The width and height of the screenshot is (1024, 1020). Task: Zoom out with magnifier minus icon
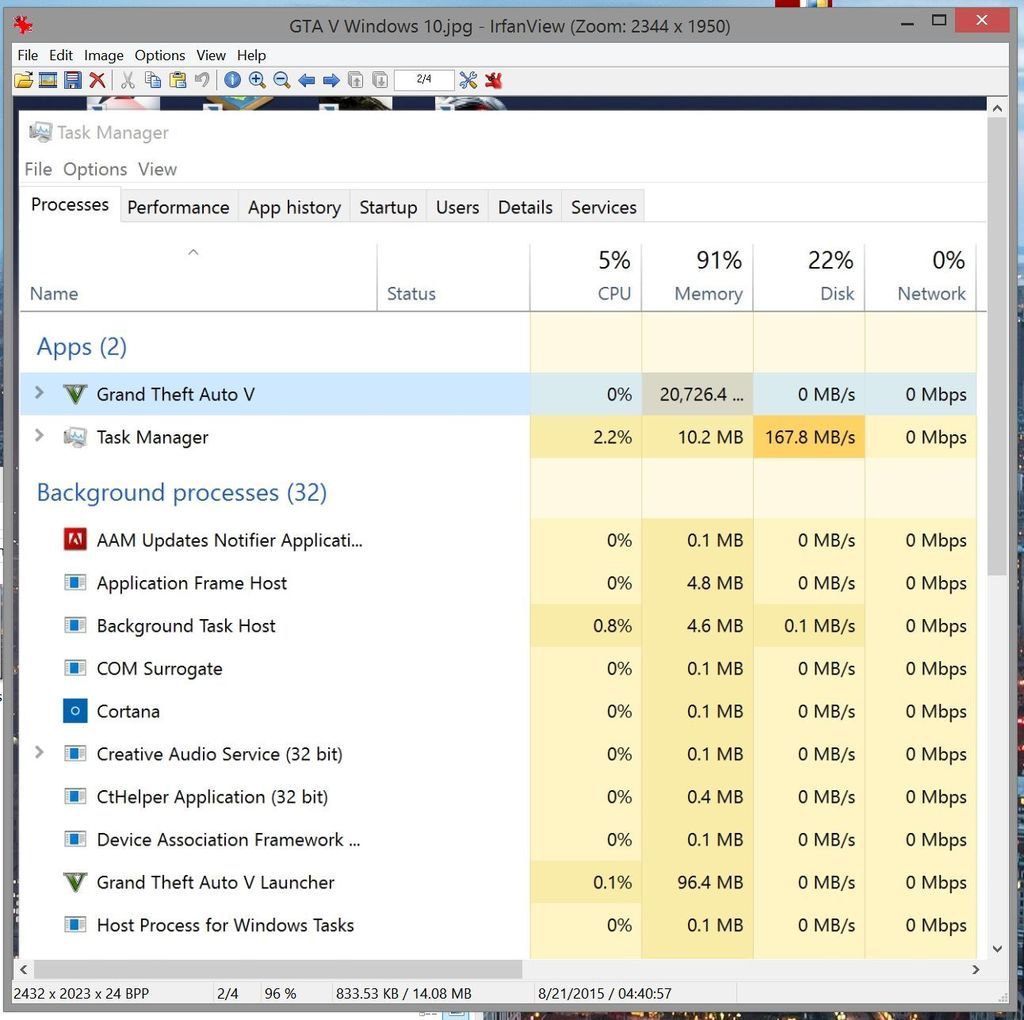[x=281, y=80]
